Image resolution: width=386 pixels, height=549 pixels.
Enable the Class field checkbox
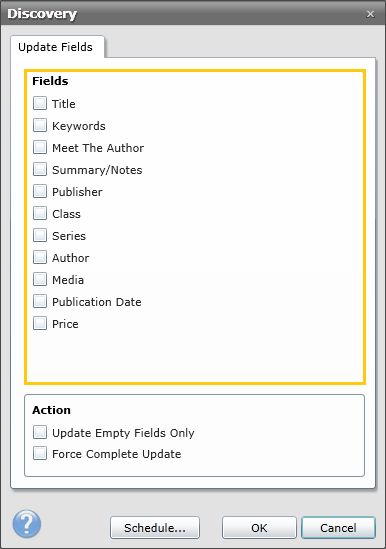click(40, 214)
